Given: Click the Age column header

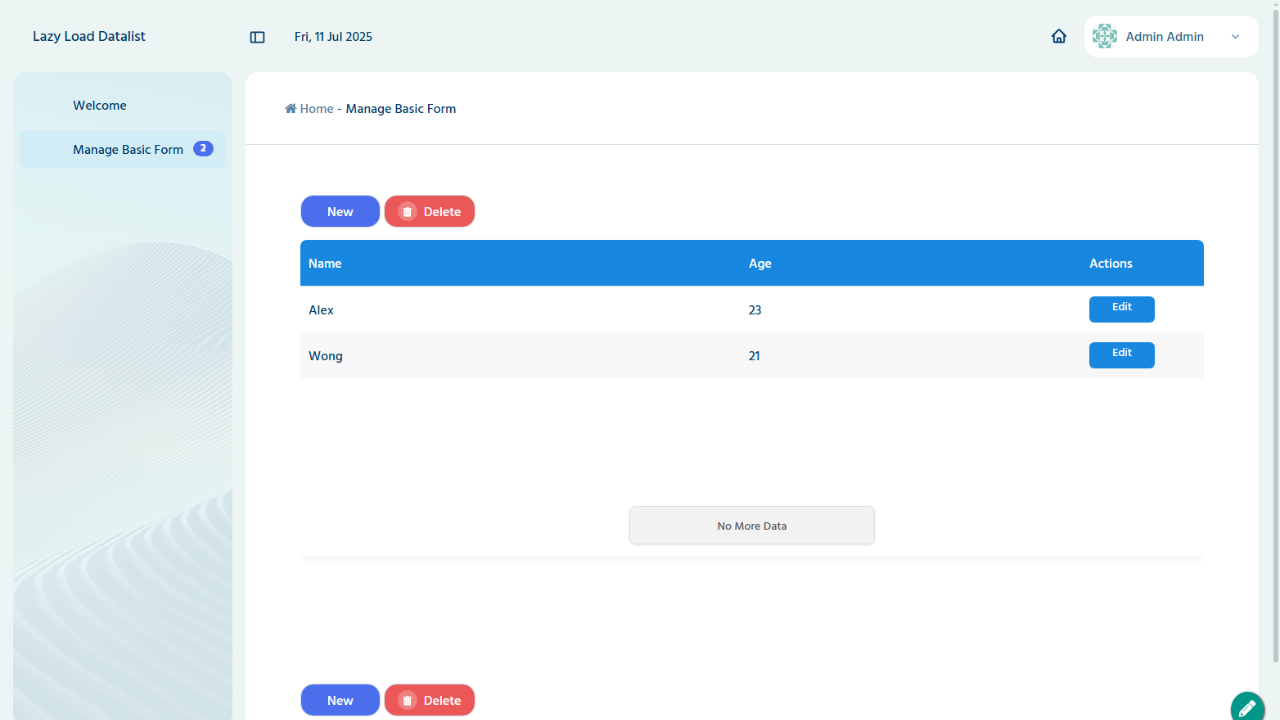Looking at the screenshot, I should (x=760, y=264).
